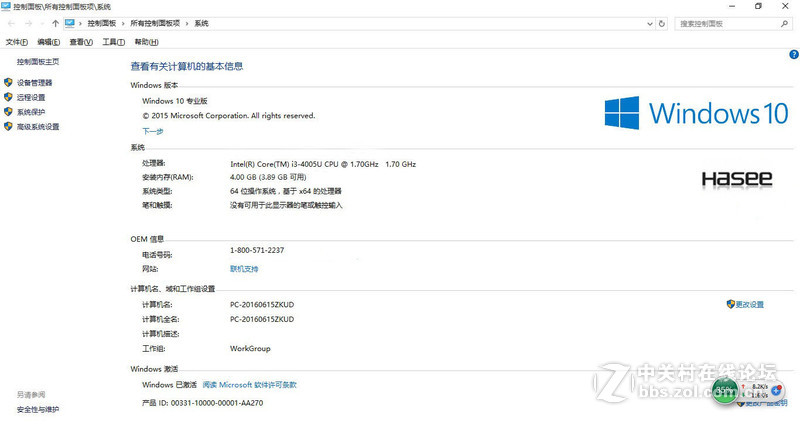Click shield icon next to 更改设置
This screenshot has height=426, width=800.
coord(730,304)
